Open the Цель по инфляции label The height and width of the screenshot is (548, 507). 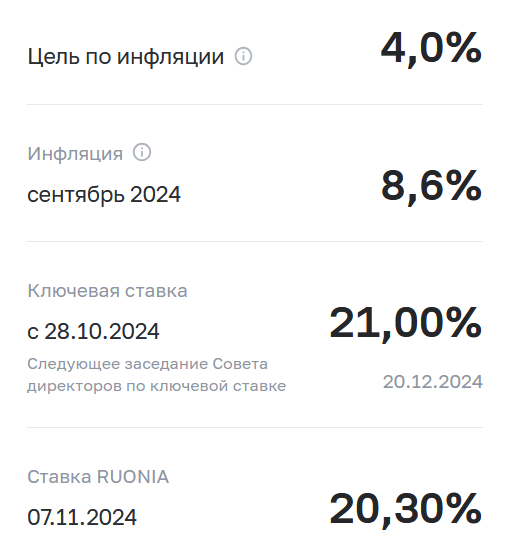tap(125, 57)
